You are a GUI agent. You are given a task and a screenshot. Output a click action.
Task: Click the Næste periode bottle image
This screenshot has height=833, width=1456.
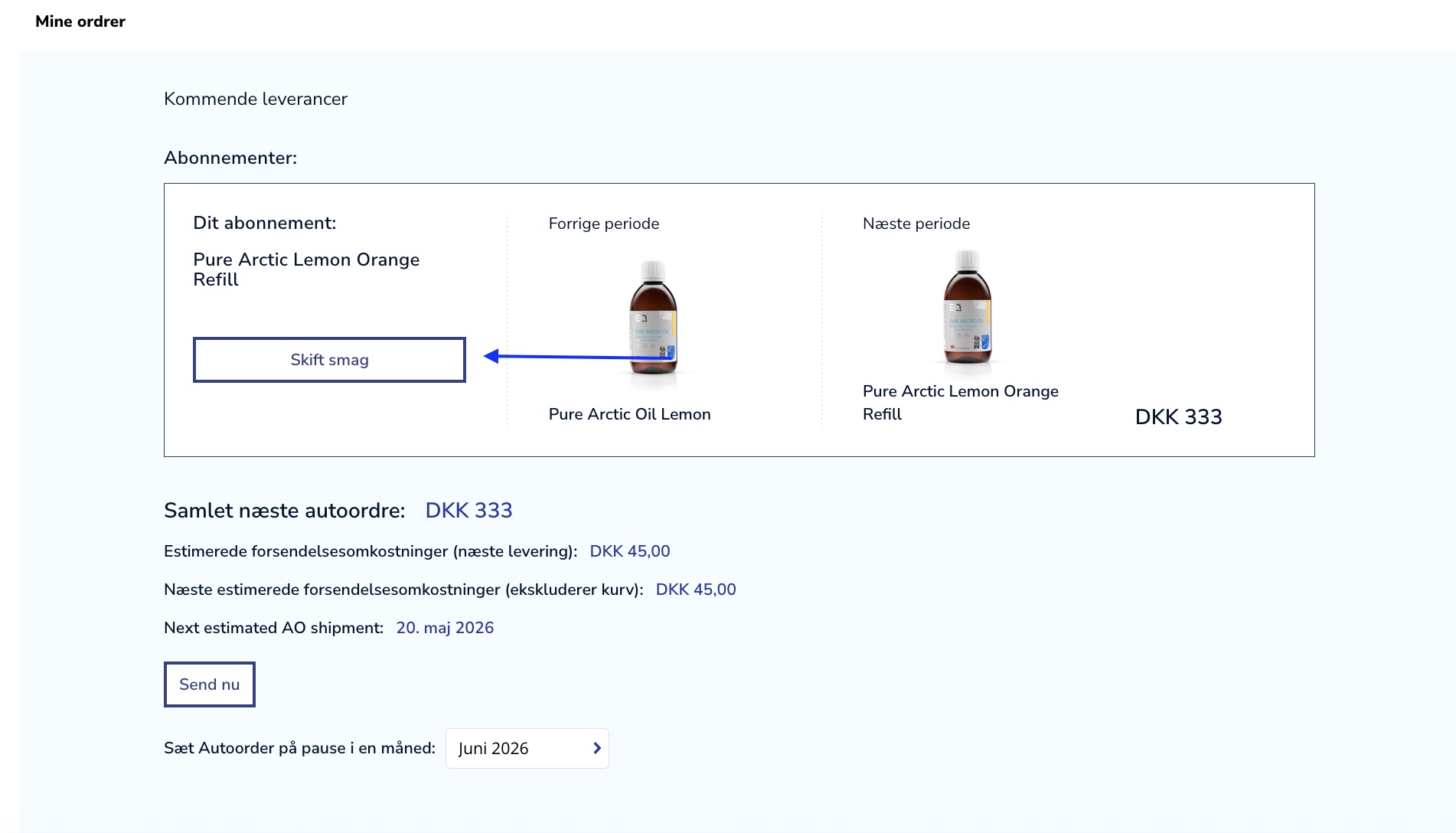[x=967, y=314]
